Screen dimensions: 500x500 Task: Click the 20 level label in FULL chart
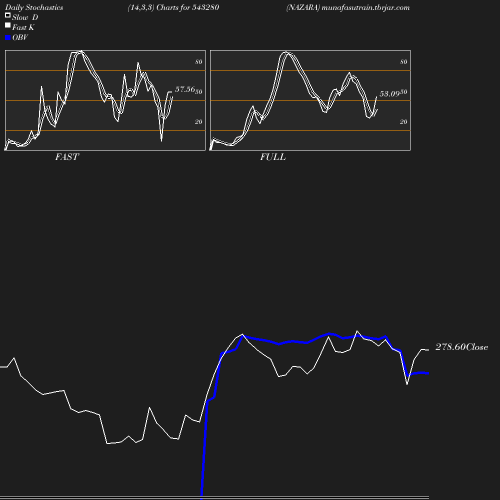[x=404, y=122]
